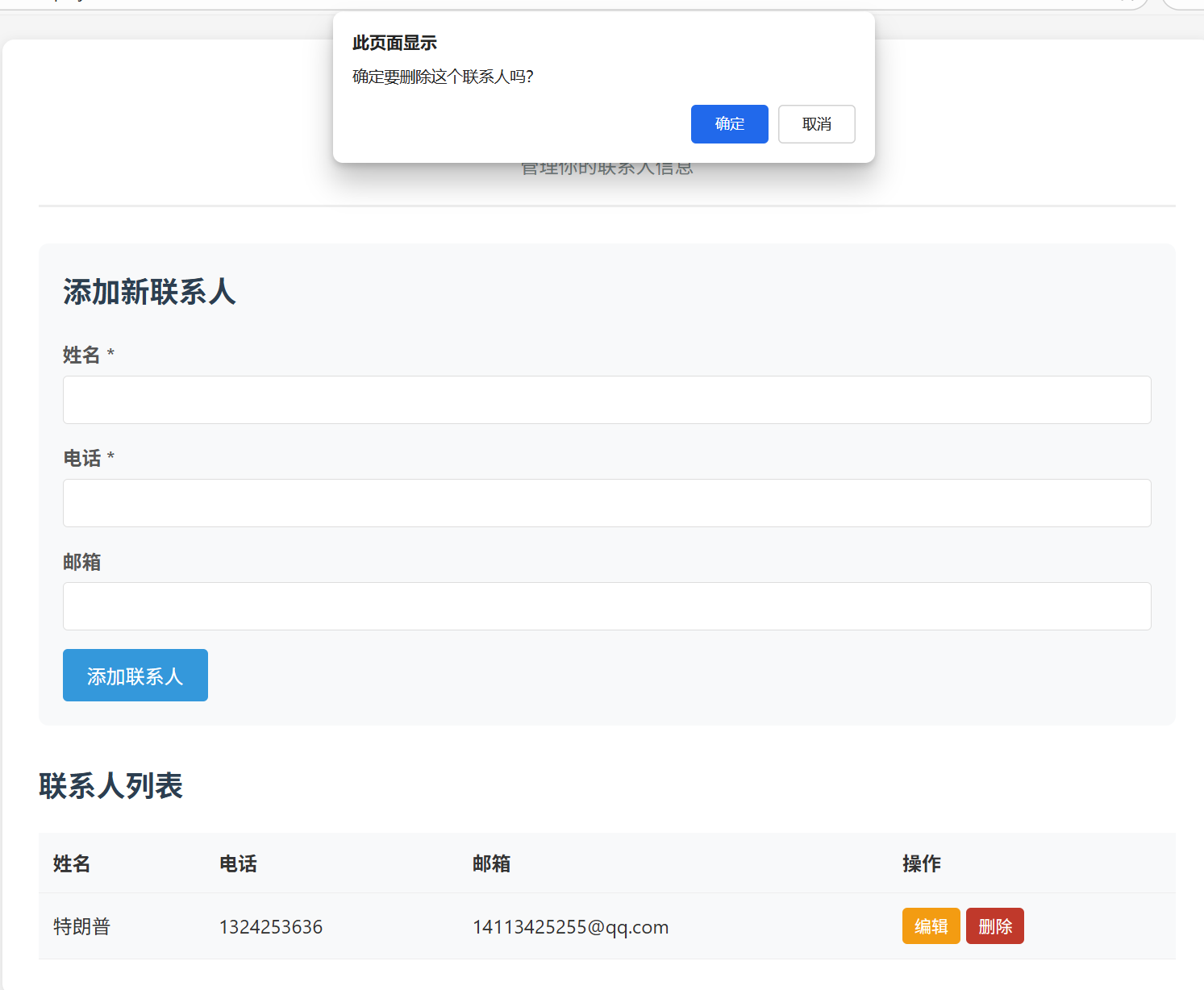Click the 电话 input field
This screenshot has width=1204, height=990.
pyautogui.click(x=606, y=502)
